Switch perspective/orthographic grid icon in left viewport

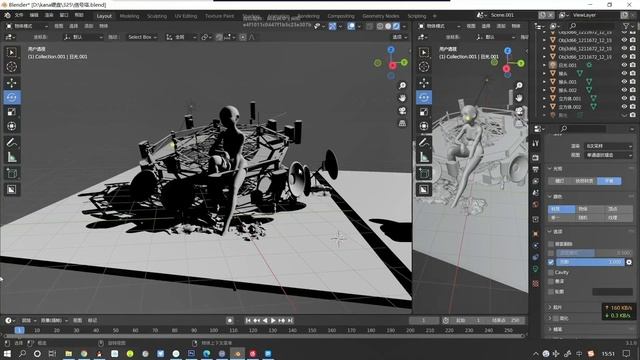(x=402, y=123)
